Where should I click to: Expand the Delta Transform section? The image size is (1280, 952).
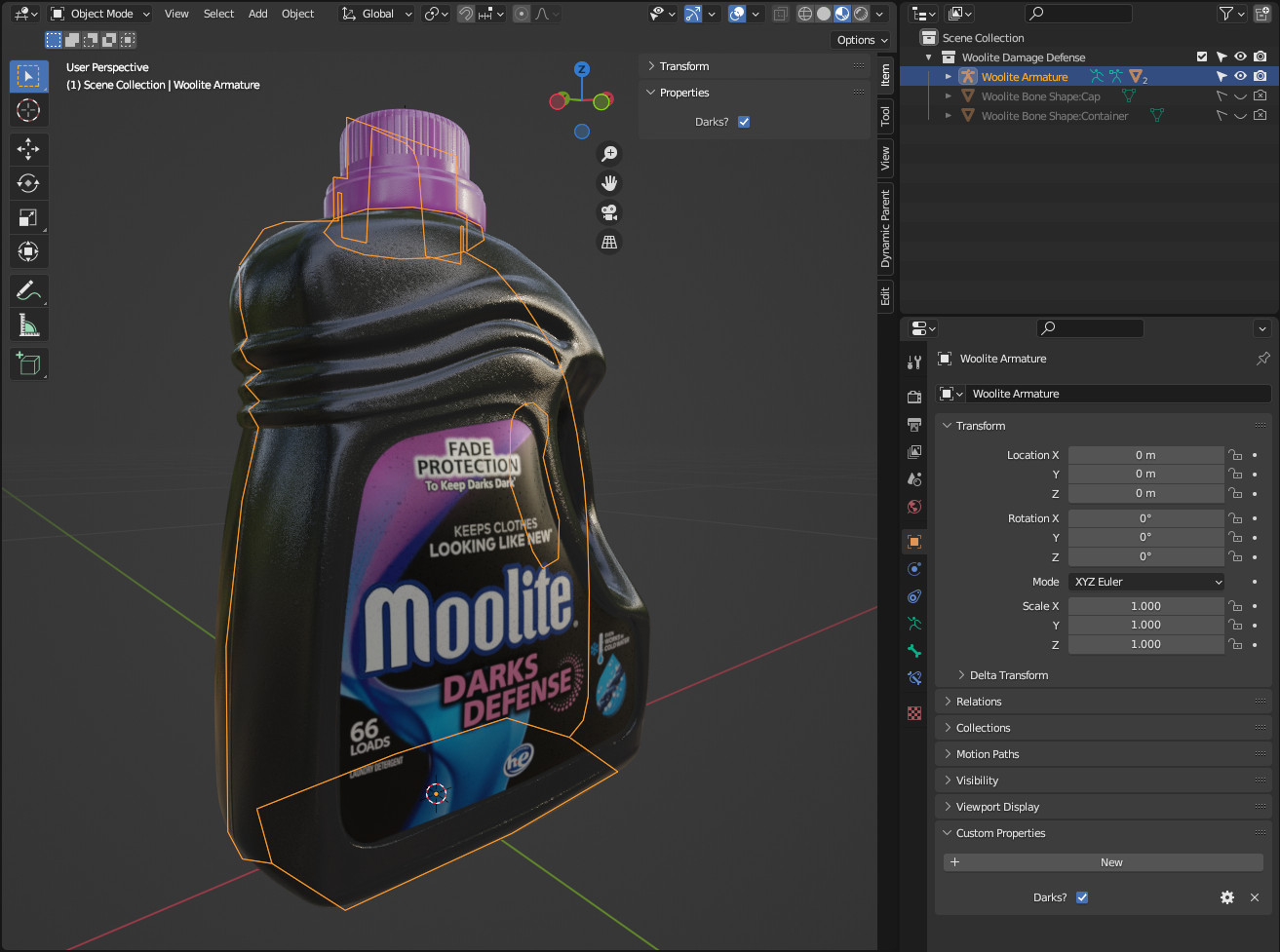[1008, 675]
